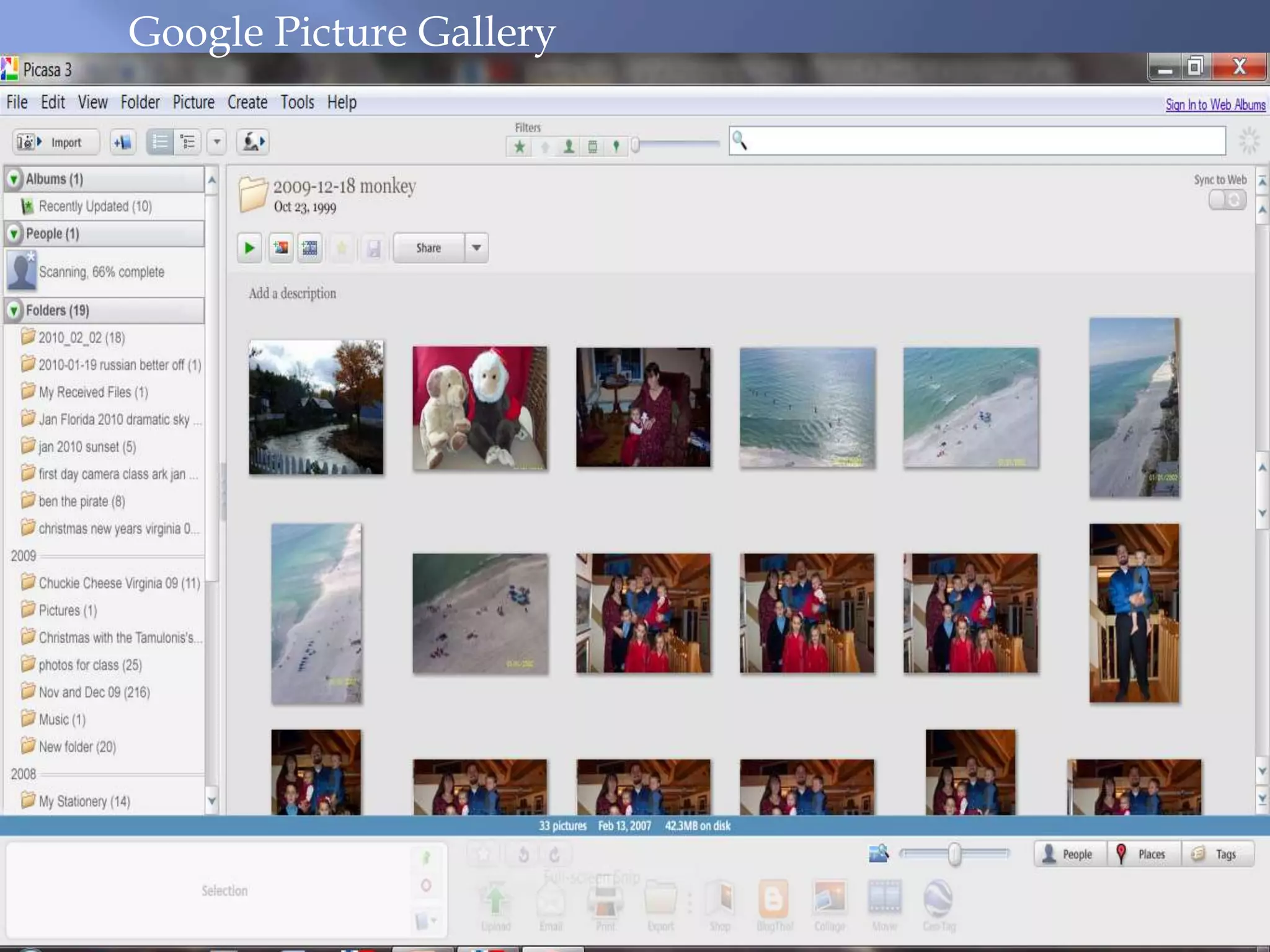The width and height of the screenshot is (1270, 952).
Task: Open the view options dropdown arrow
Action: pyautogui.click(x=216, y=142)
